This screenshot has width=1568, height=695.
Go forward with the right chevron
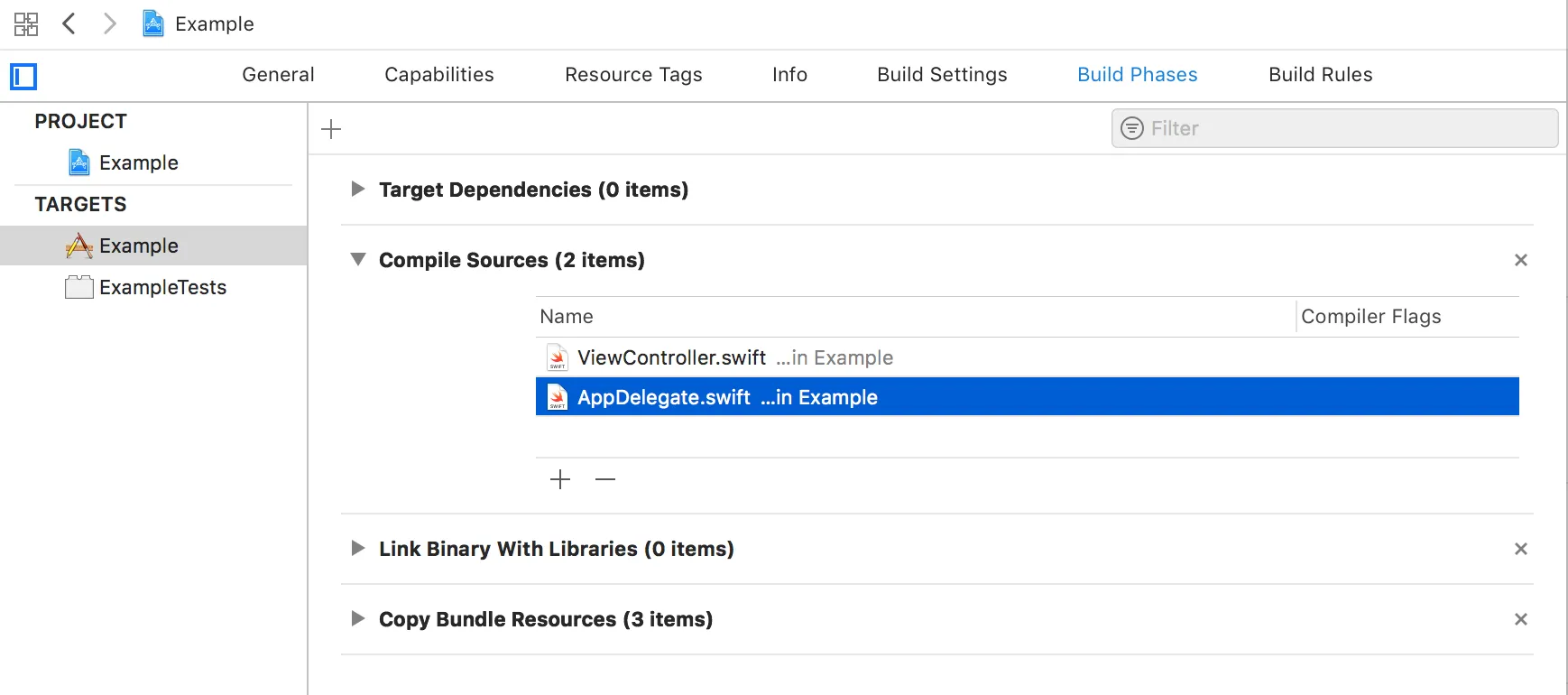[x=110, y=23]
